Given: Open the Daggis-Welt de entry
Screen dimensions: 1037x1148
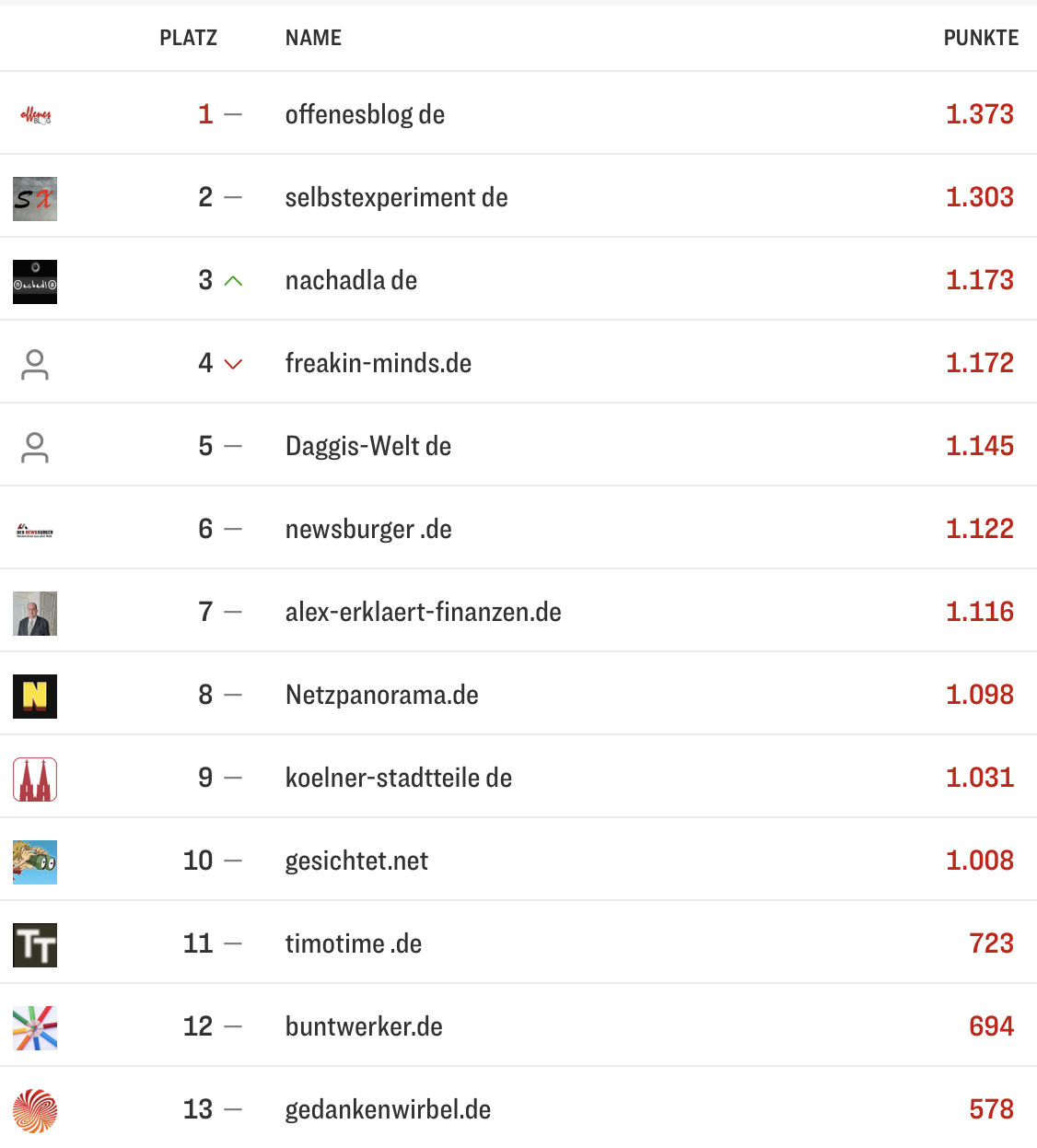Looking at the screenshot, I should coord(368,446).
